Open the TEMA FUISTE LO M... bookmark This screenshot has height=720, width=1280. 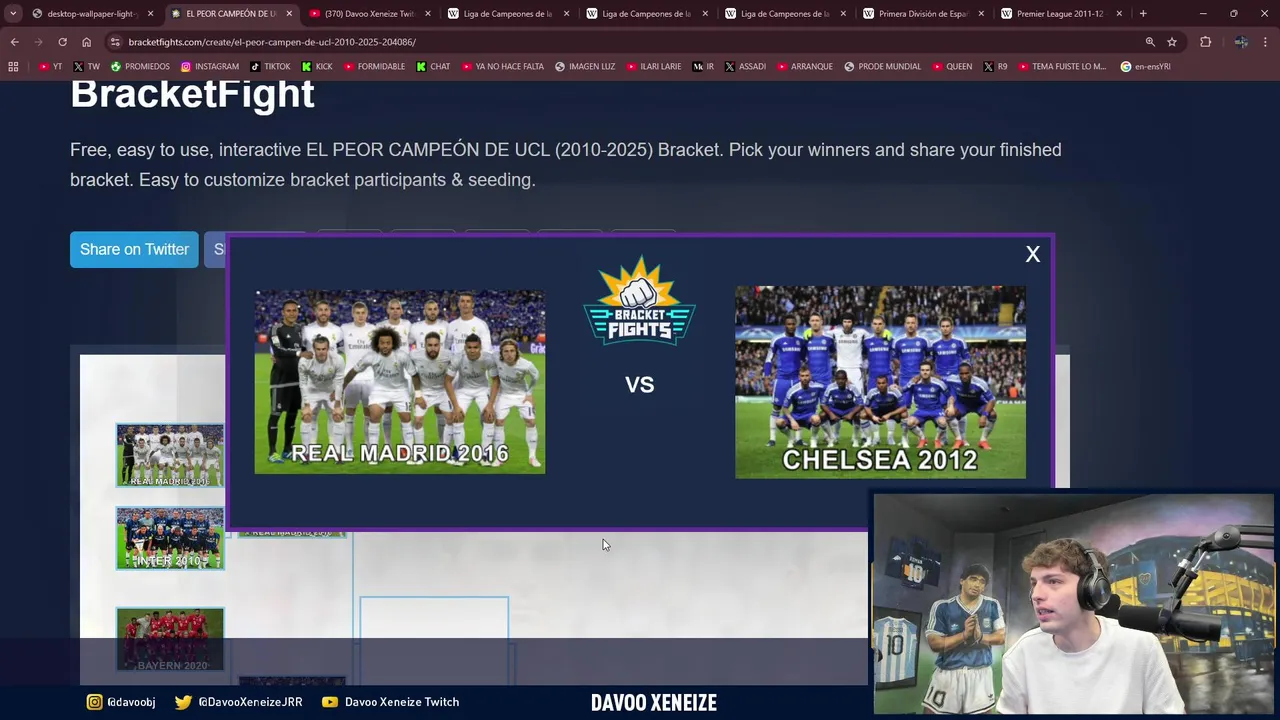1062,67
